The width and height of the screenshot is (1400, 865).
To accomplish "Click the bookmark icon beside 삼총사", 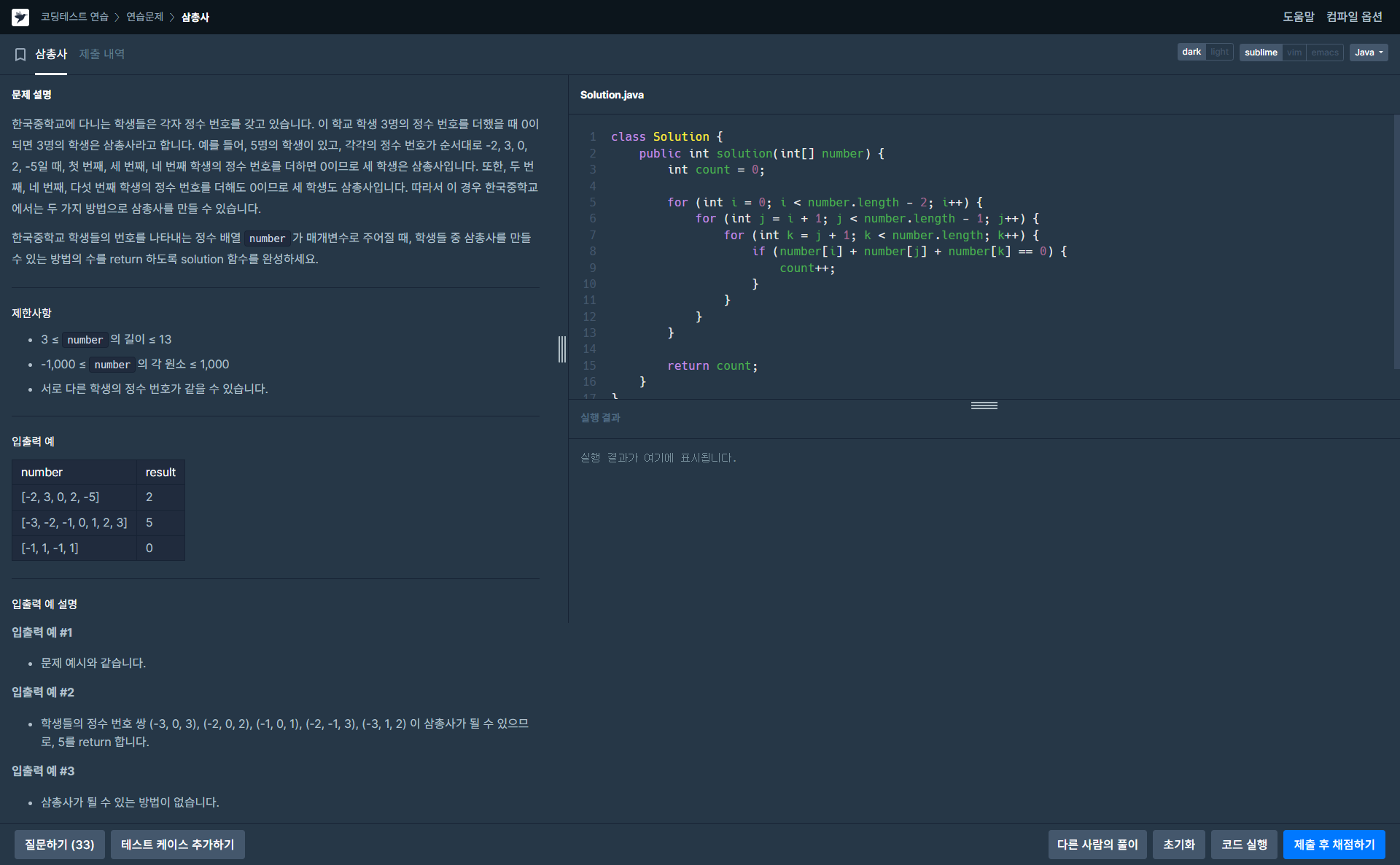I will click(x=20, y=54).
